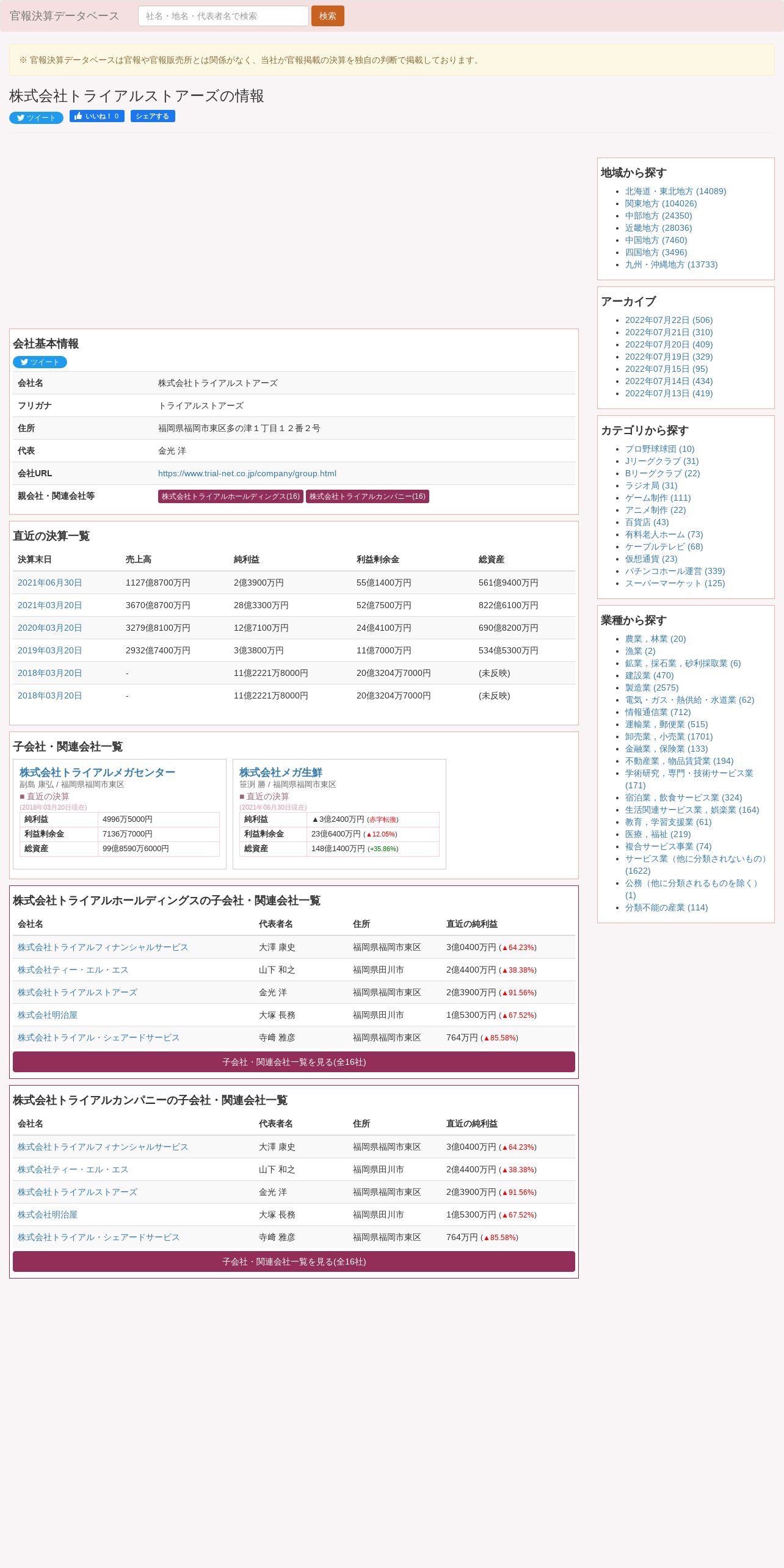Open 金融業，保険業 industry
784x1568 pixels.
click(x=666, y=749)
